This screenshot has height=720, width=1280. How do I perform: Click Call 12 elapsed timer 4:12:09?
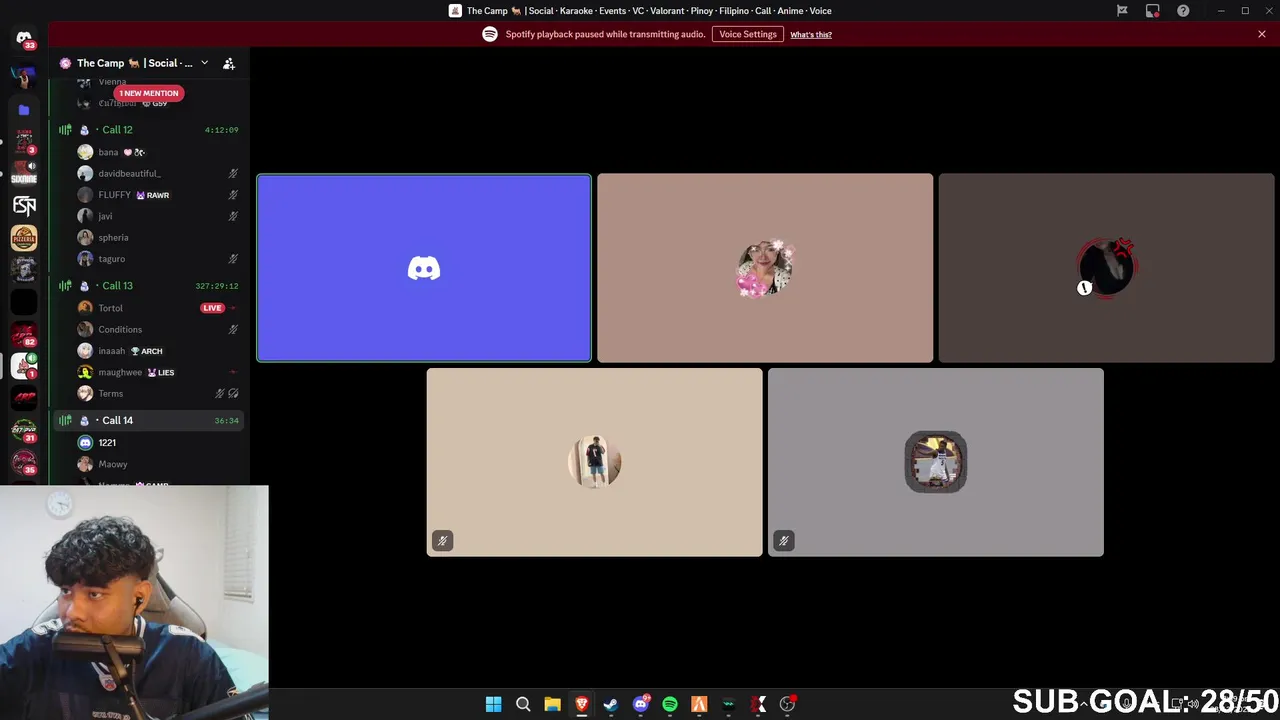tap(222, 130)
